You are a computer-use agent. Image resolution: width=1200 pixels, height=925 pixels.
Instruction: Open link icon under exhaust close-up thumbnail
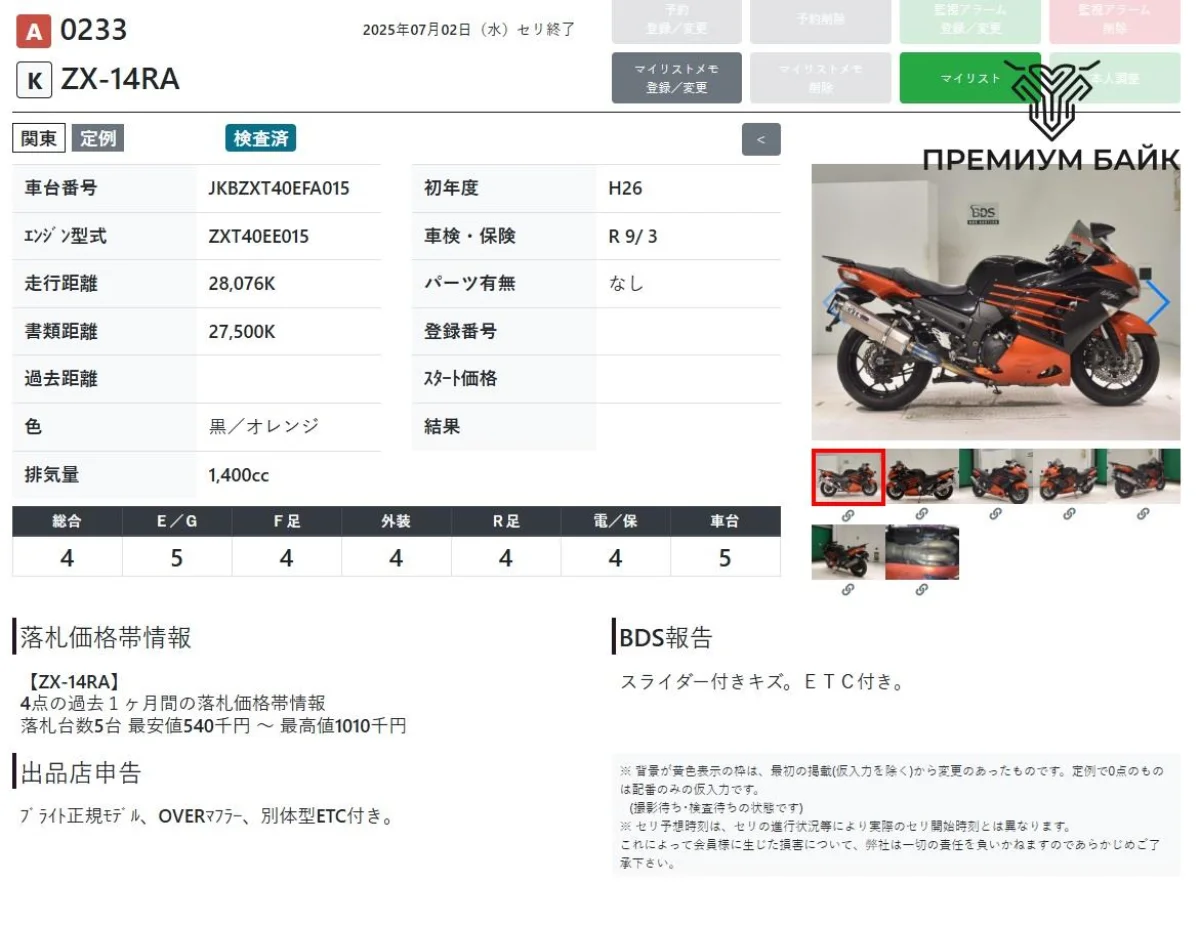(921, 590)
